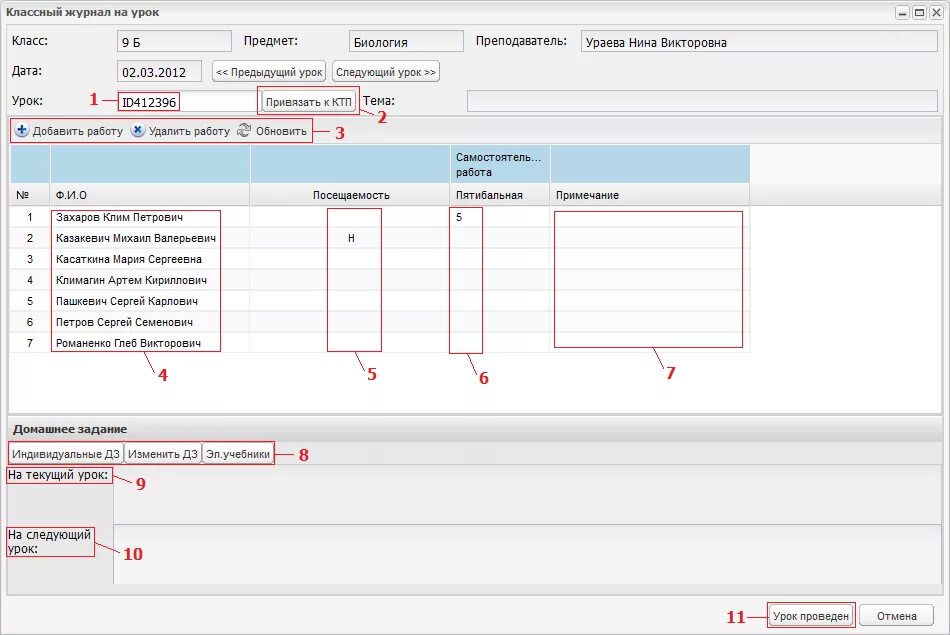Click the Урок field ID412396

188,102
